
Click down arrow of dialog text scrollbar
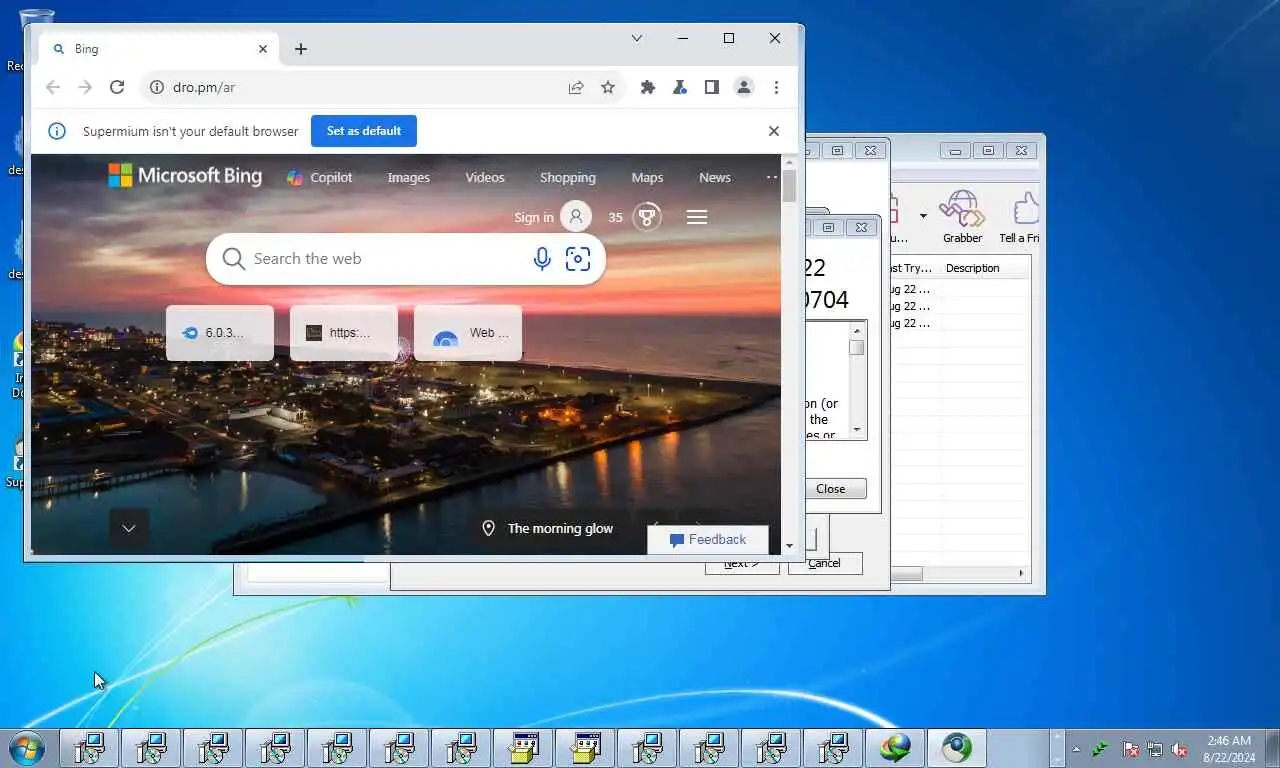pyautogui.click(x=857, y=430)
